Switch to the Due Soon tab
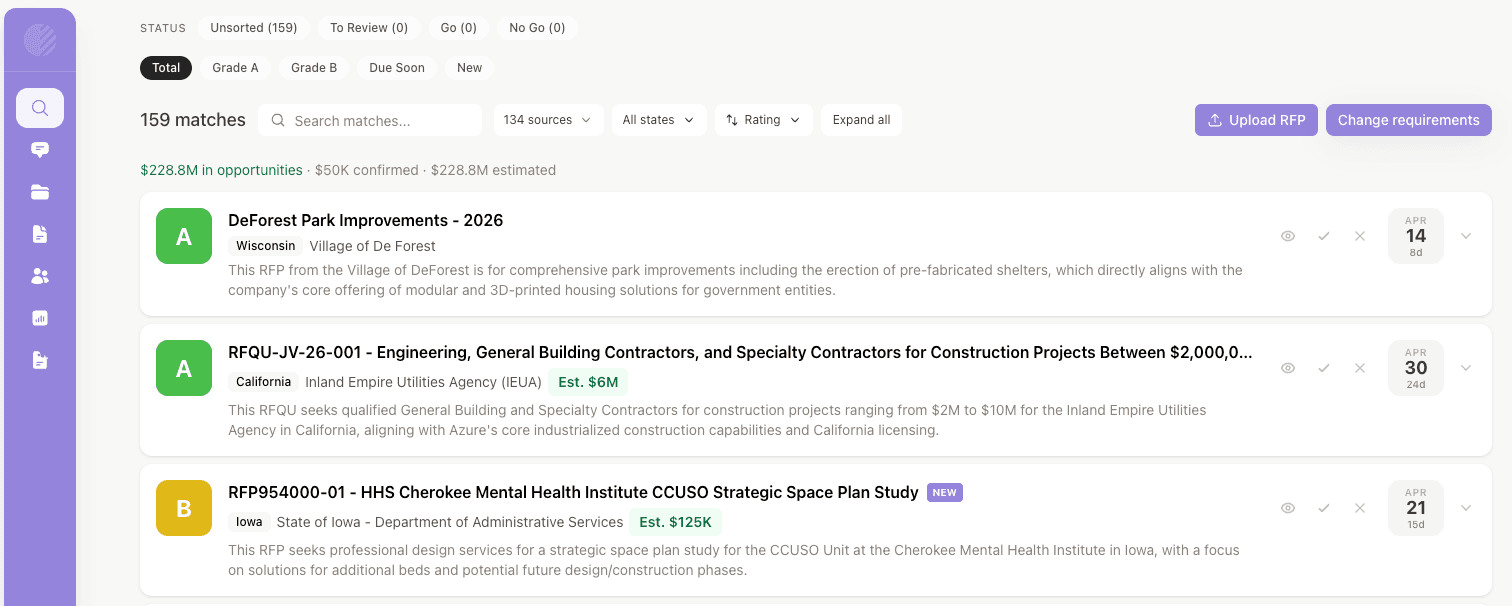The width and height of the screenshot is (1512, 606). click(397, 68)
